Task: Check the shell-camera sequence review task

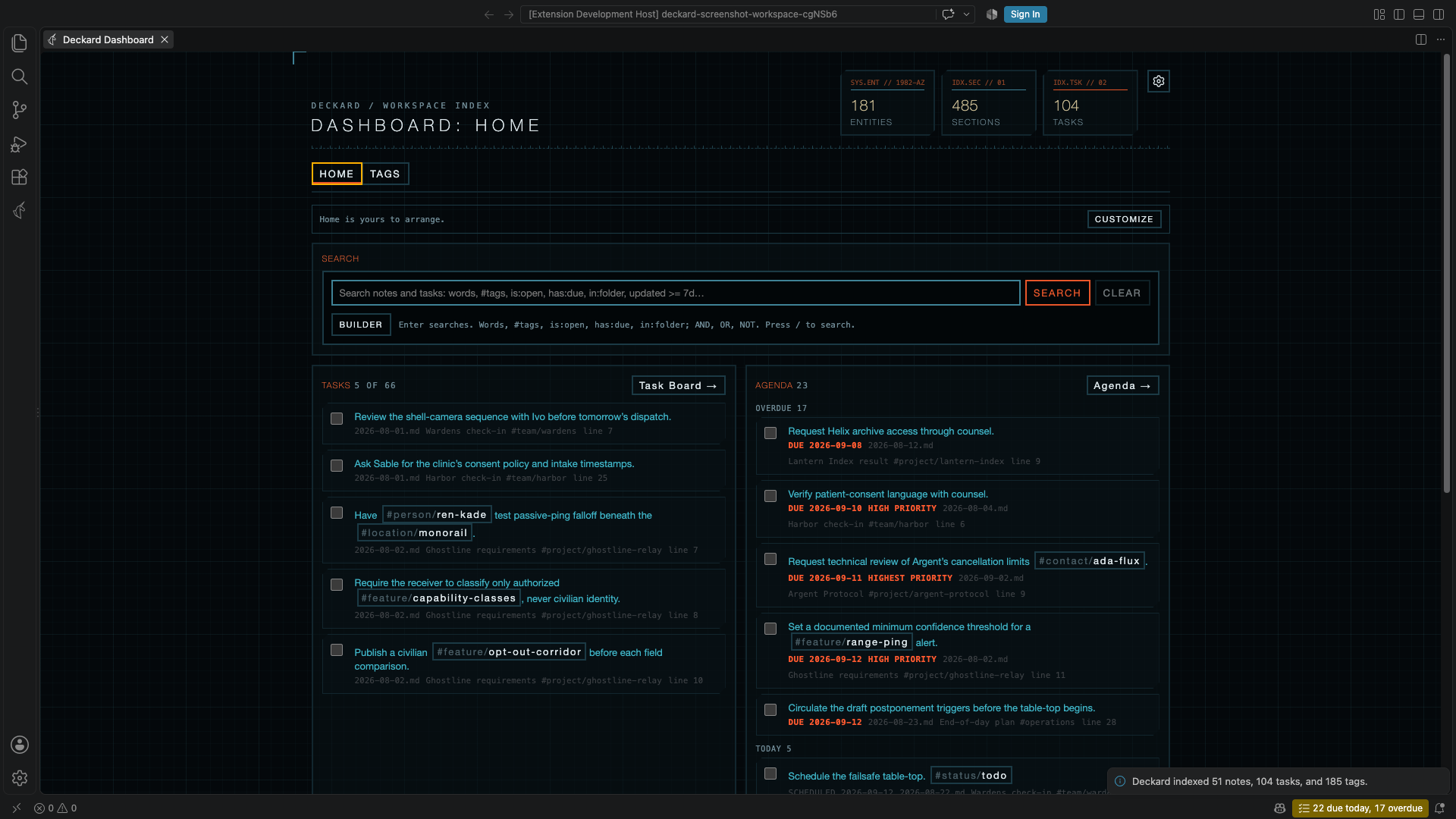Action: (x=337, y=419)
